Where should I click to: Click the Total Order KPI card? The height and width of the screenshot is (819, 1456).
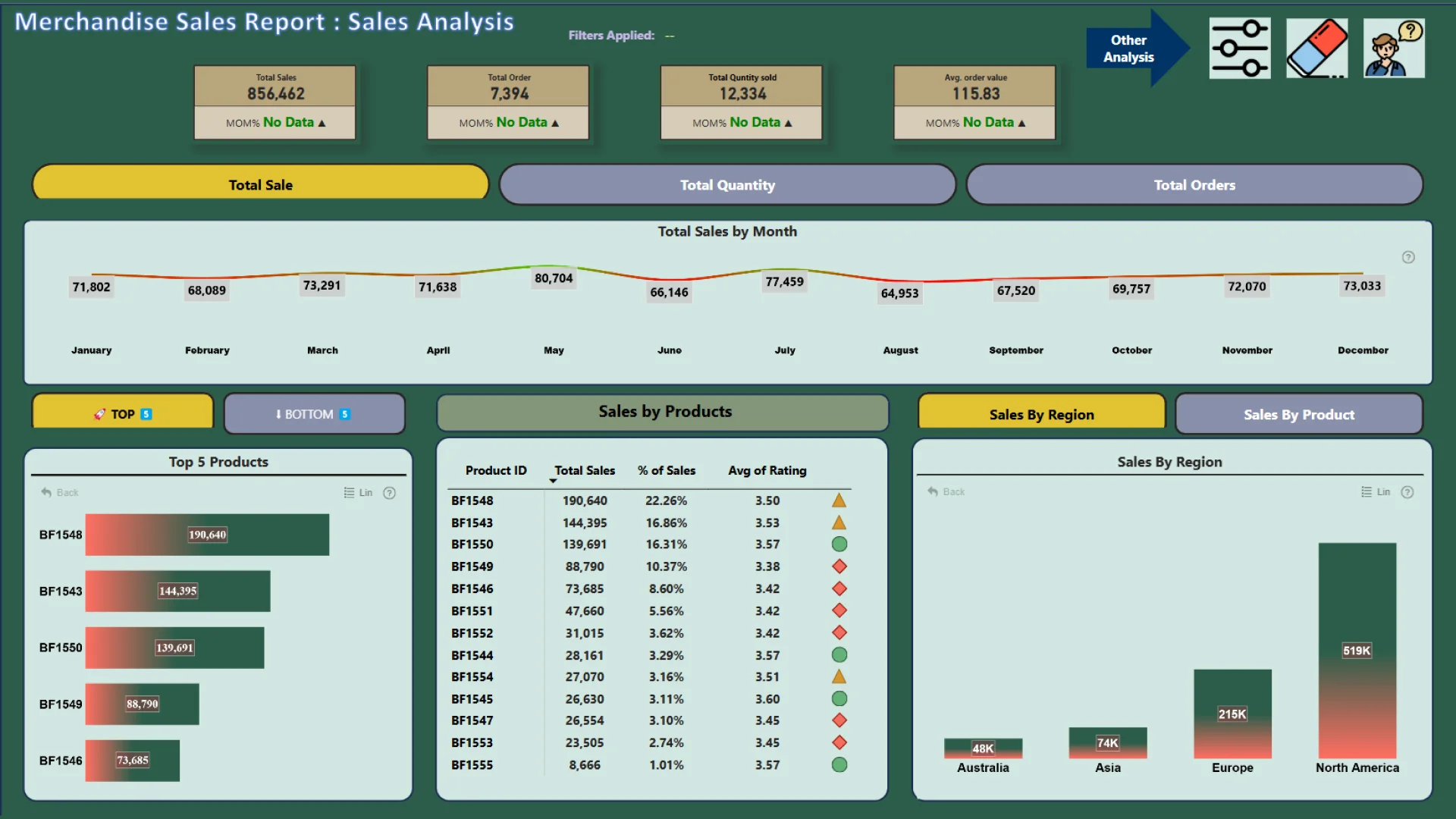click(509, 102)
